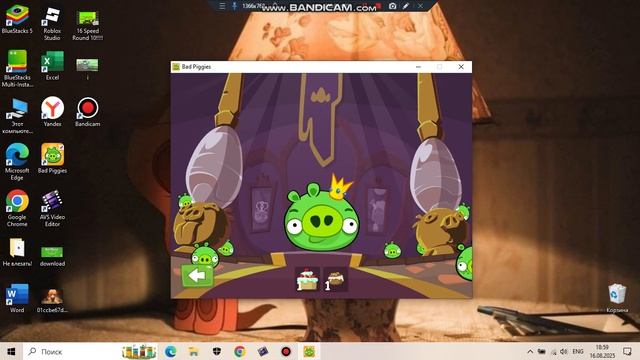The width and height of the screenshot is (640, 360).
Task: Select the big cake item in Bad Piggies
Action: pos(307,279)
